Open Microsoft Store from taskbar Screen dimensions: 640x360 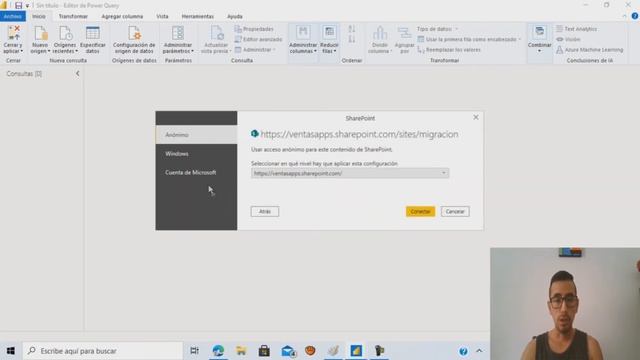click(x=264, y=351)
